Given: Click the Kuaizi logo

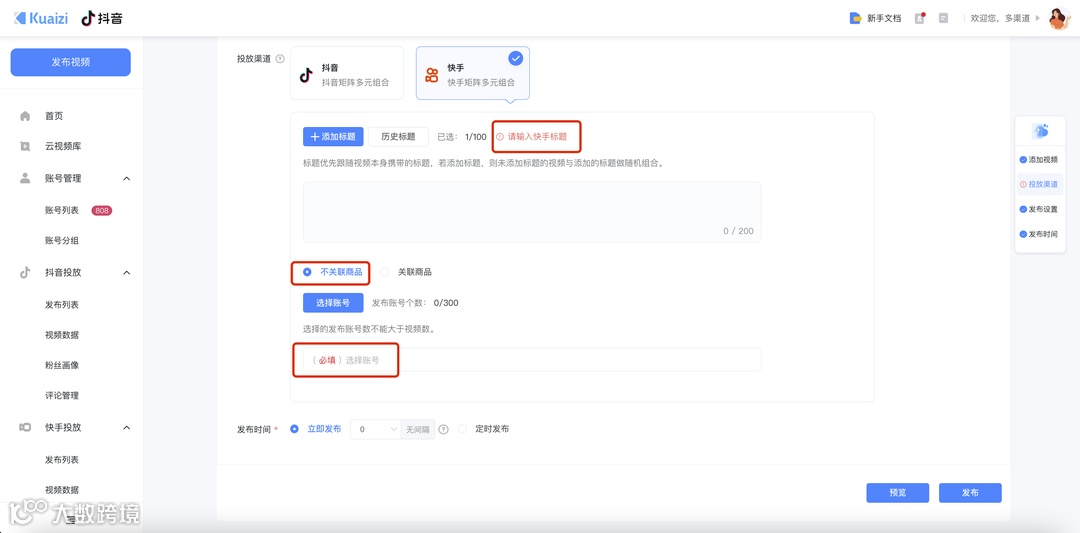Looking at the screenshot, I should (41, 19).
